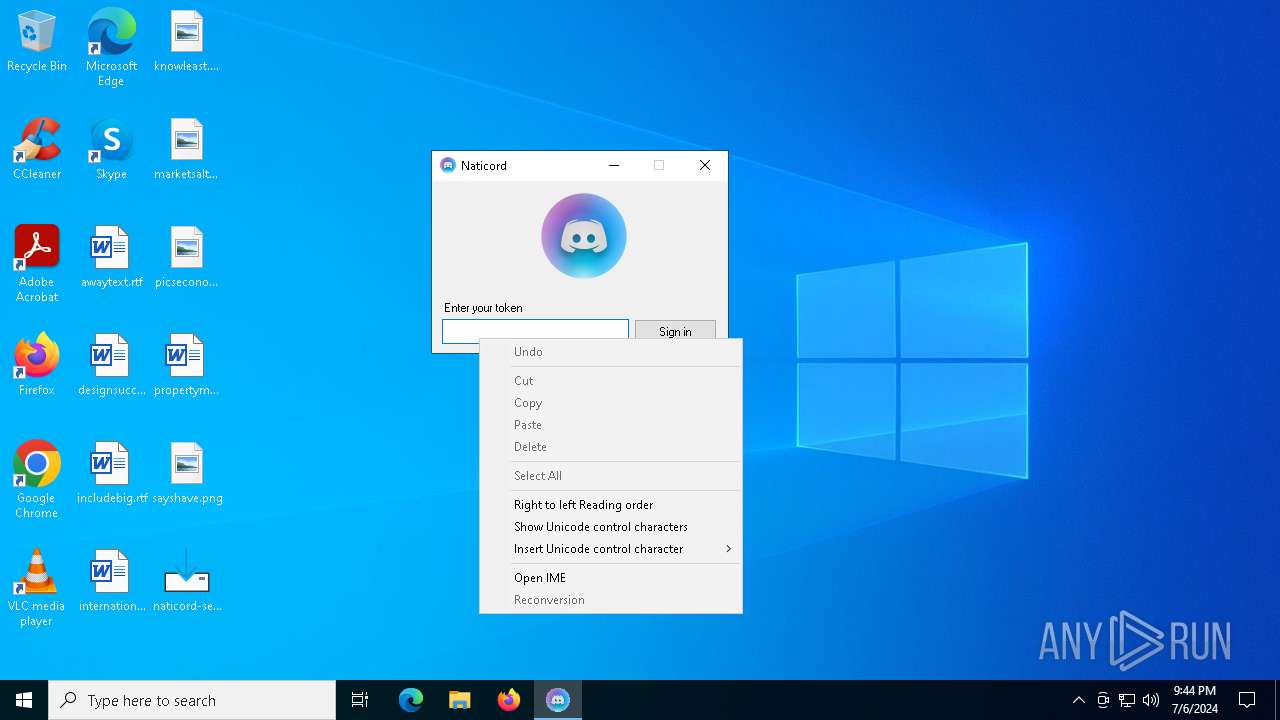The width and height of the screenshot is (1280, 720).
Task: Click the Sign in button
Action: pyautogui.click(x=675, y=331)
